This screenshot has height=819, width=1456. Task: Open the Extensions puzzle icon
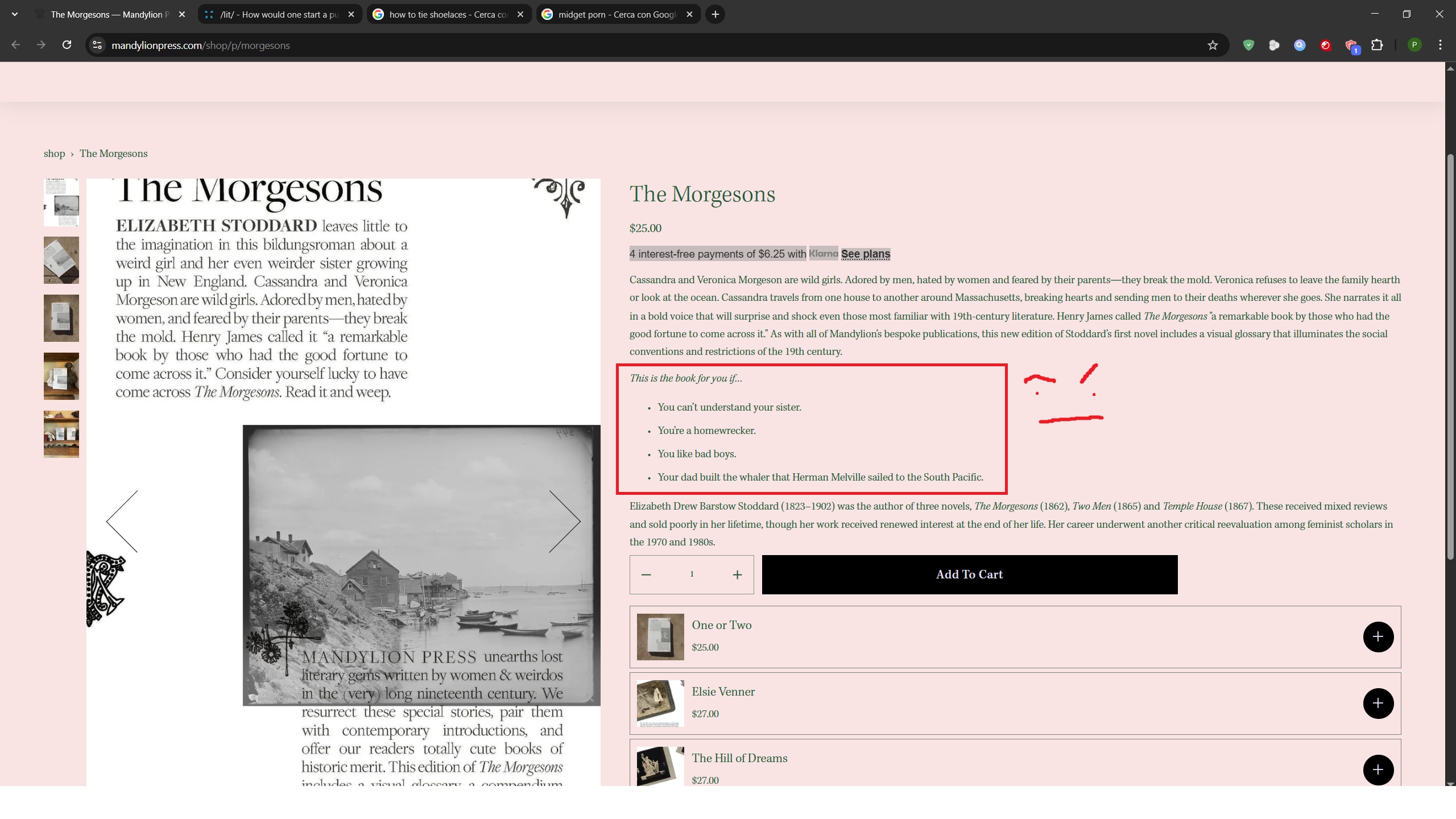[x=1377, y=45]
